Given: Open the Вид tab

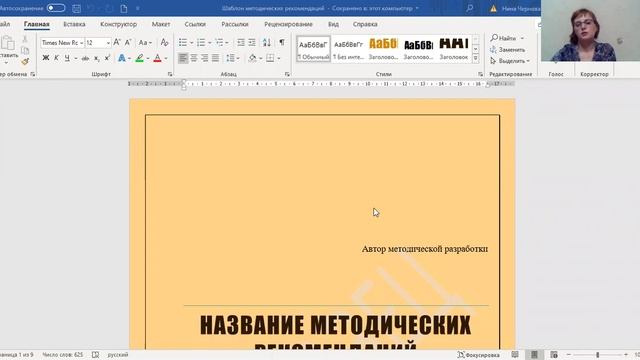Looking at the screenshot, I should tap(333, 24).
